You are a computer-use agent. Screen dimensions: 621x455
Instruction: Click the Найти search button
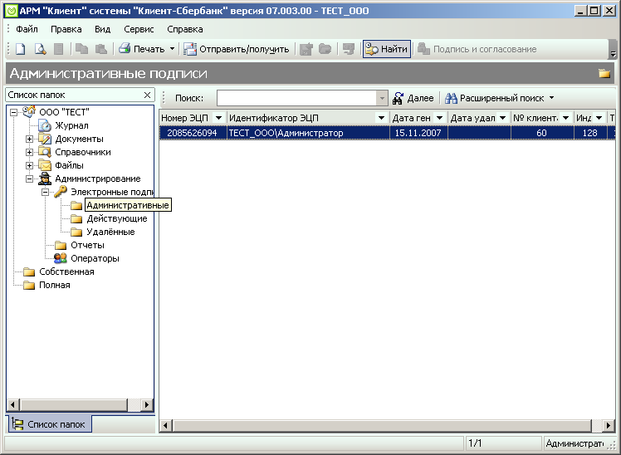(x=387, y=49)
